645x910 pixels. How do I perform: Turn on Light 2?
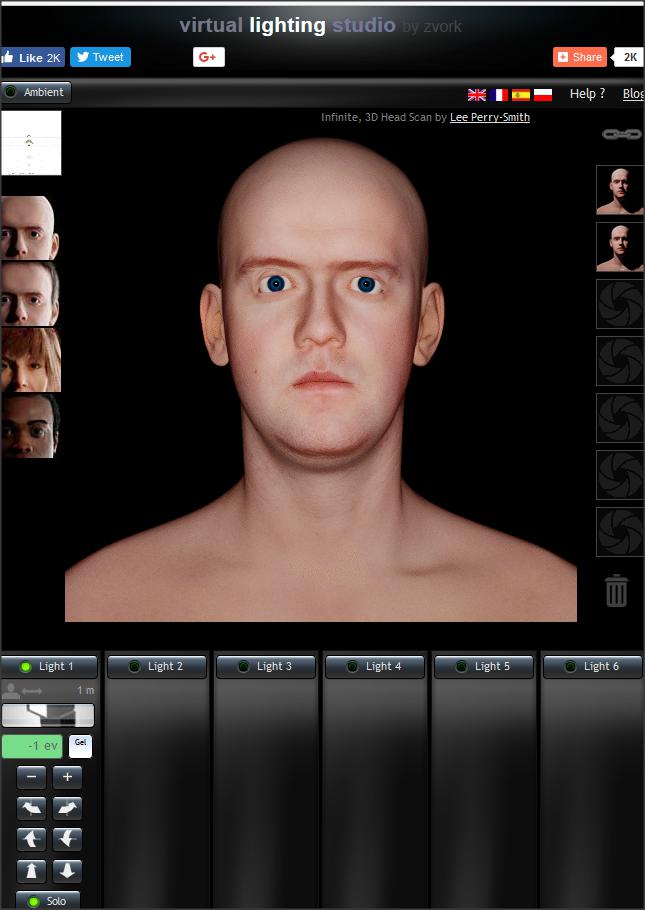tap(157, 666)
